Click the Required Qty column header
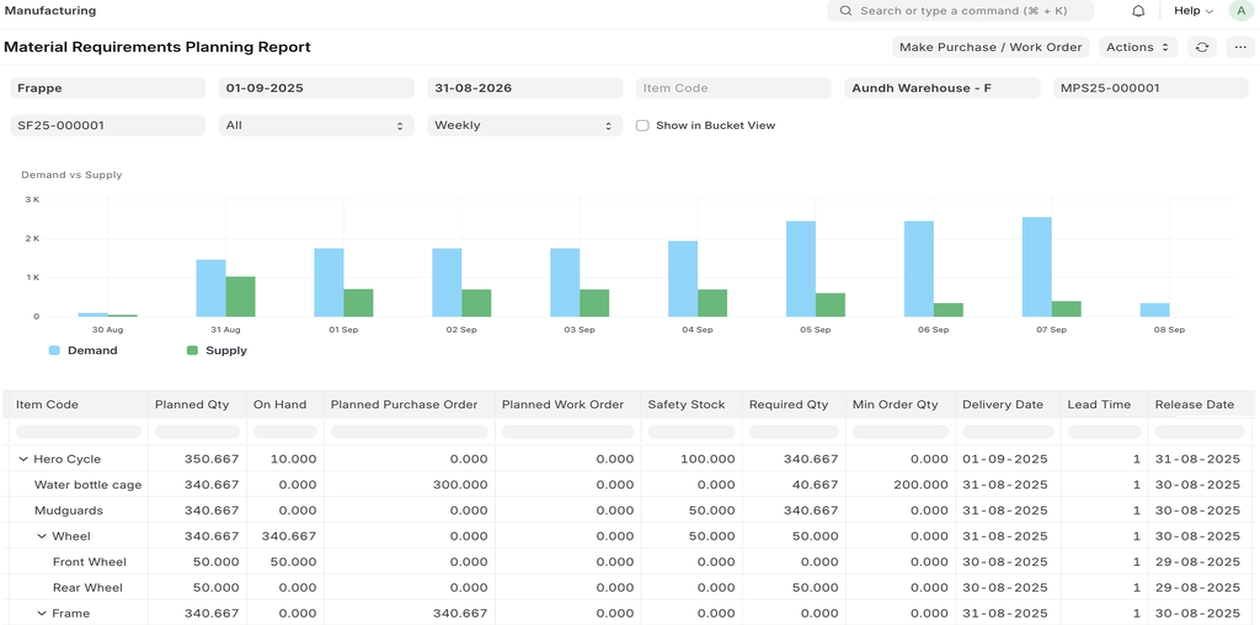1260x625 pixels. click(x=789, y=405)
